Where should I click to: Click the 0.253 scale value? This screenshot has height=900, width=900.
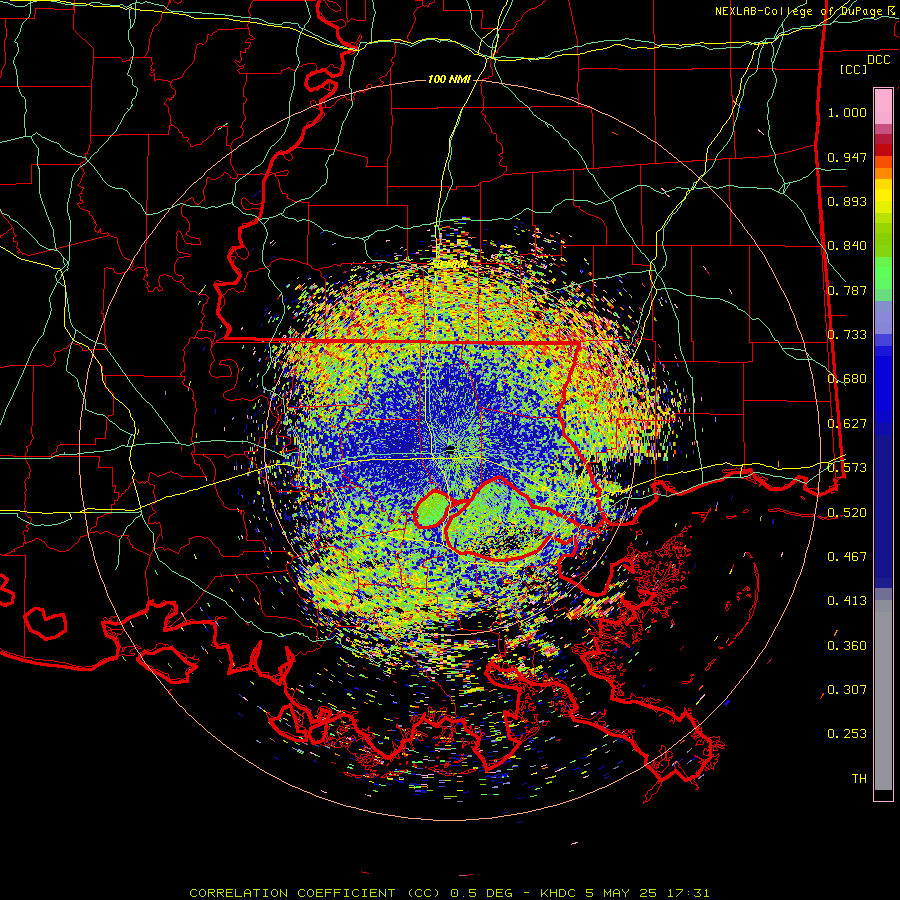tap(847, 734)
